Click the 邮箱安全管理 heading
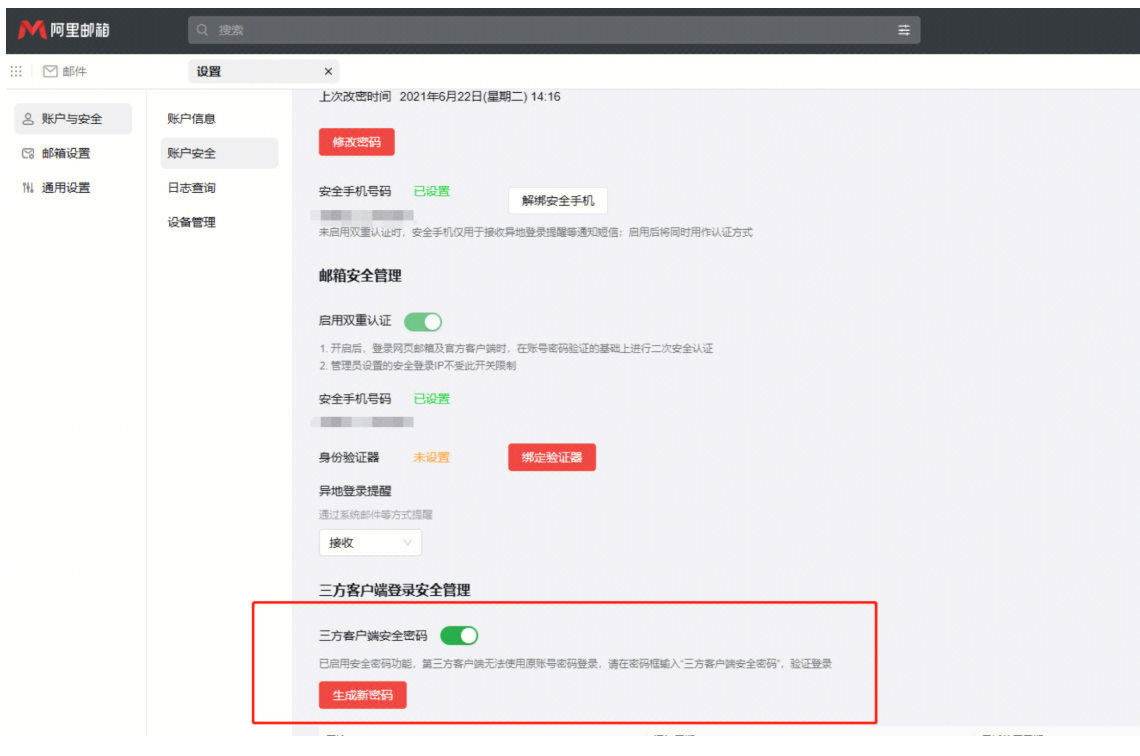1140x756 pixels. 360,276
